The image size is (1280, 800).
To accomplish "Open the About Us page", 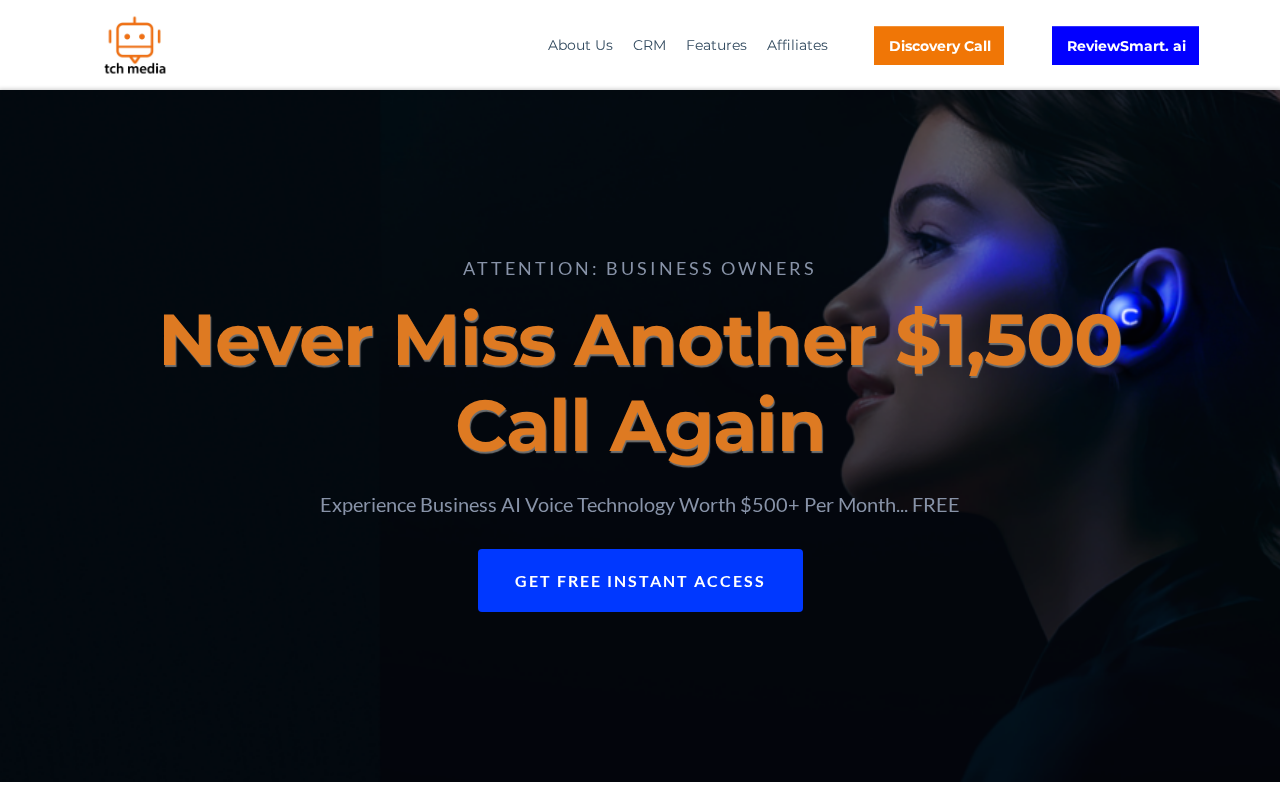I will point(580,45).
